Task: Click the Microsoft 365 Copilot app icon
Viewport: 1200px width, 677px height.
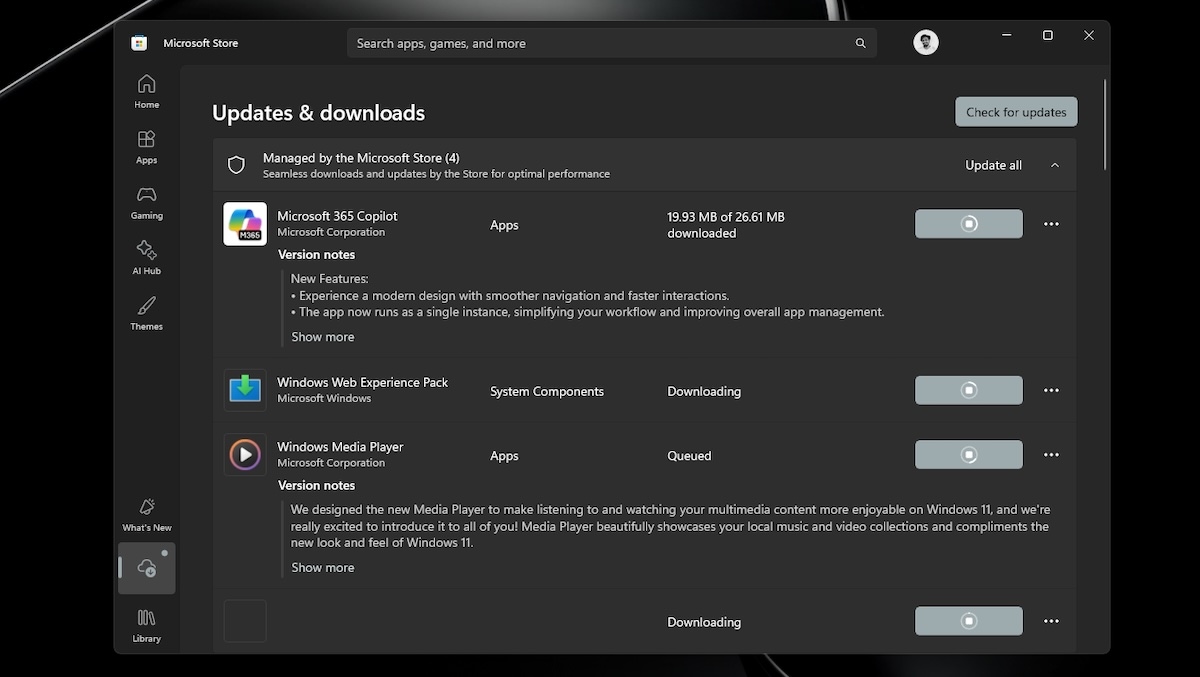Action: click(245, 224)
